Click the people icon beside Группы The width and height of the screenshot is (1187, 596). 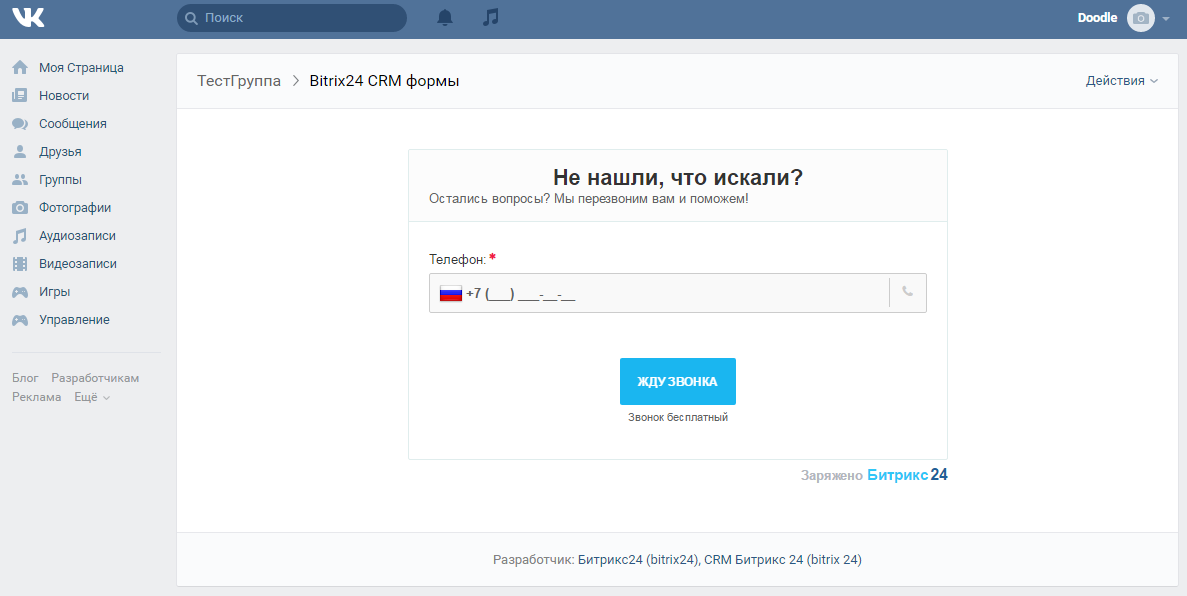point(20,179)
